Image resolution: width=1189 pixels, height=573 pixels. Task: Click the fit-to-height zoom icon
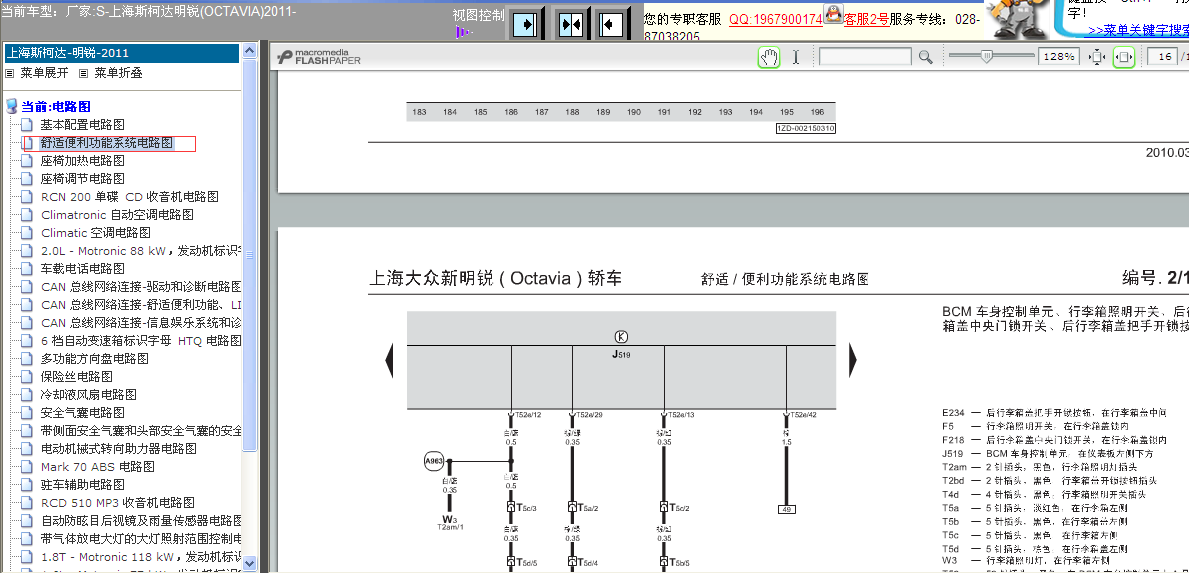click(1097, 57)
